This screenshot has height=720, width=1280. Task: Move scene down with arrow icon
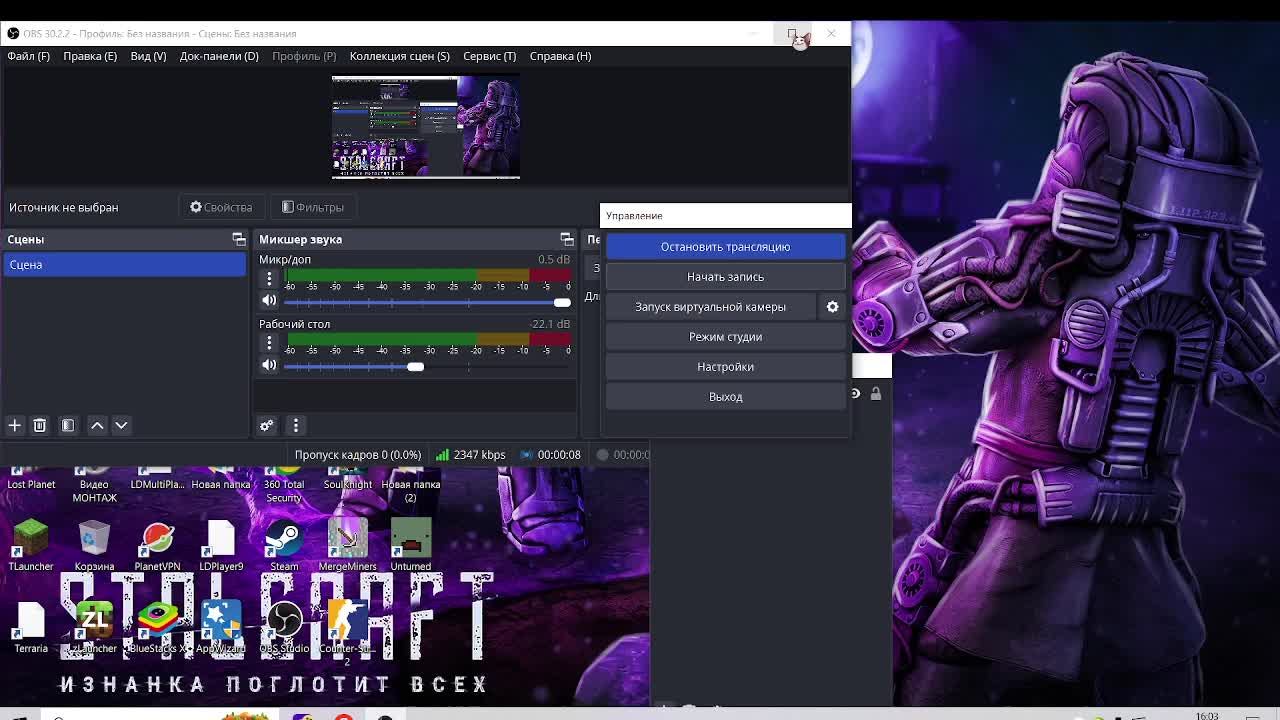(121, 425)
